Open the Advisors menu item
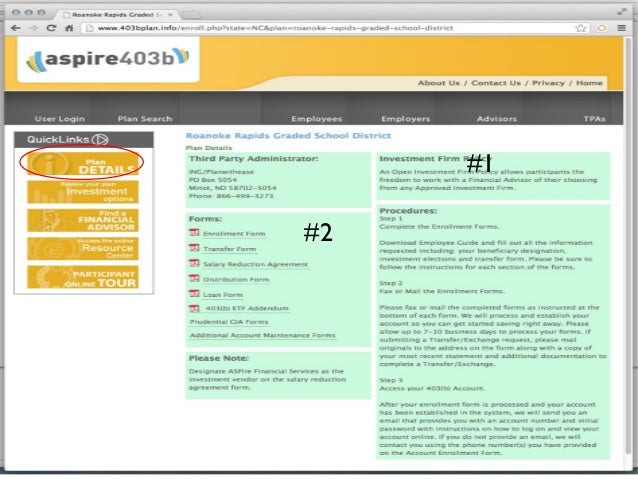 coord(497,119)
